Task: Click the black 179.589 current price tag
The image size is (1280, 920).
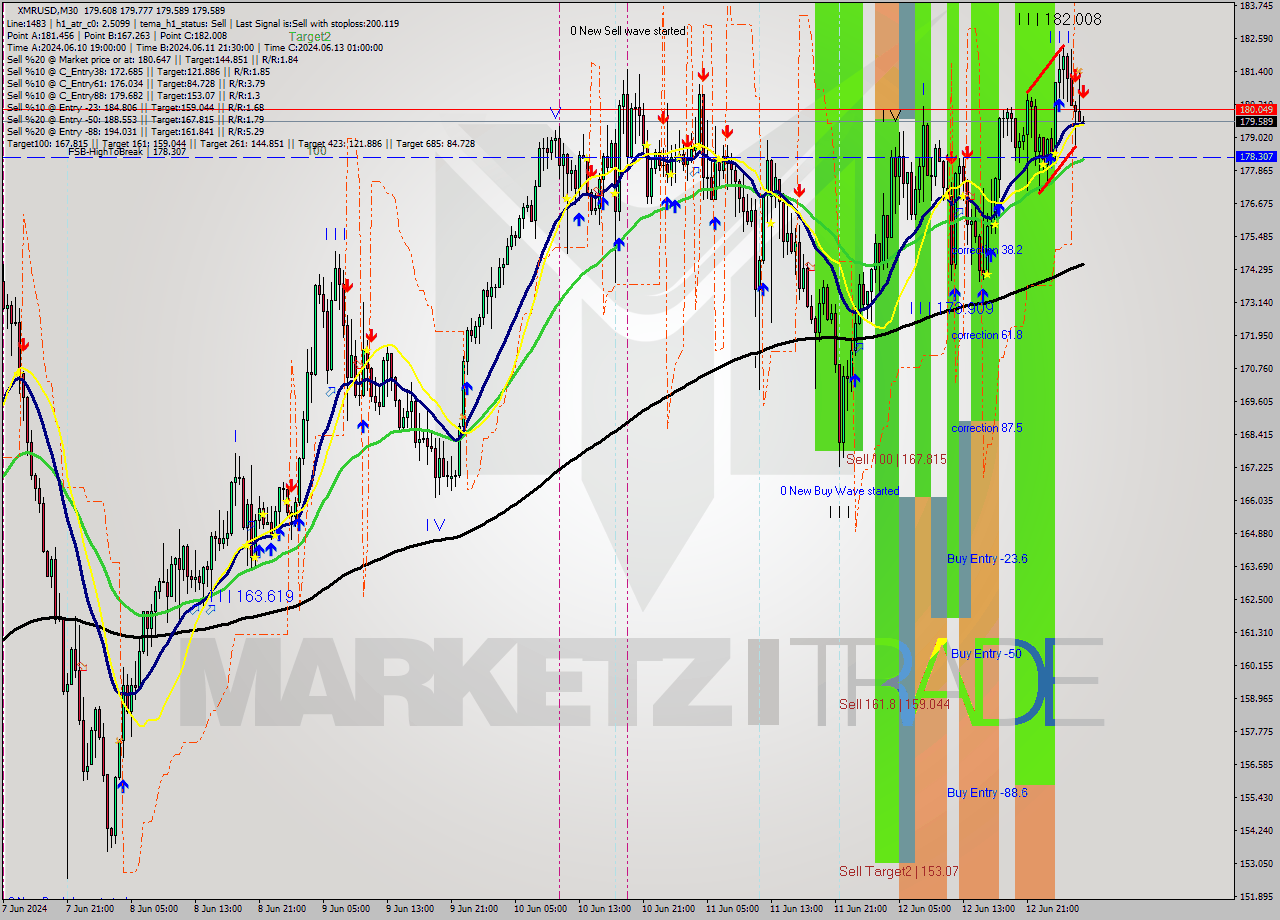Action: click(x=1256, y=121)
